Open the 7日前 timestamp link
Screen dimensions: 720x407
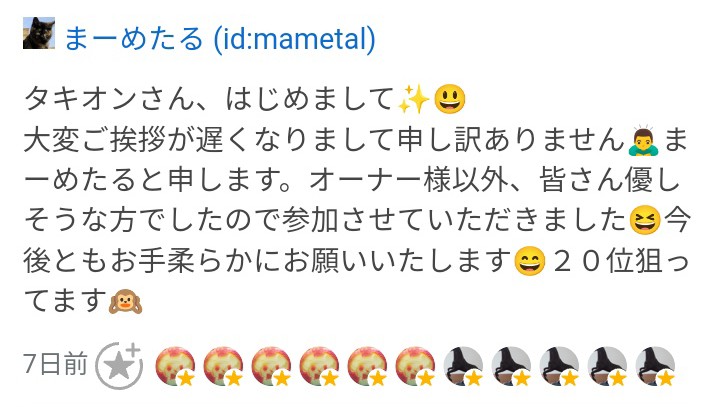[x=56, y=364]
